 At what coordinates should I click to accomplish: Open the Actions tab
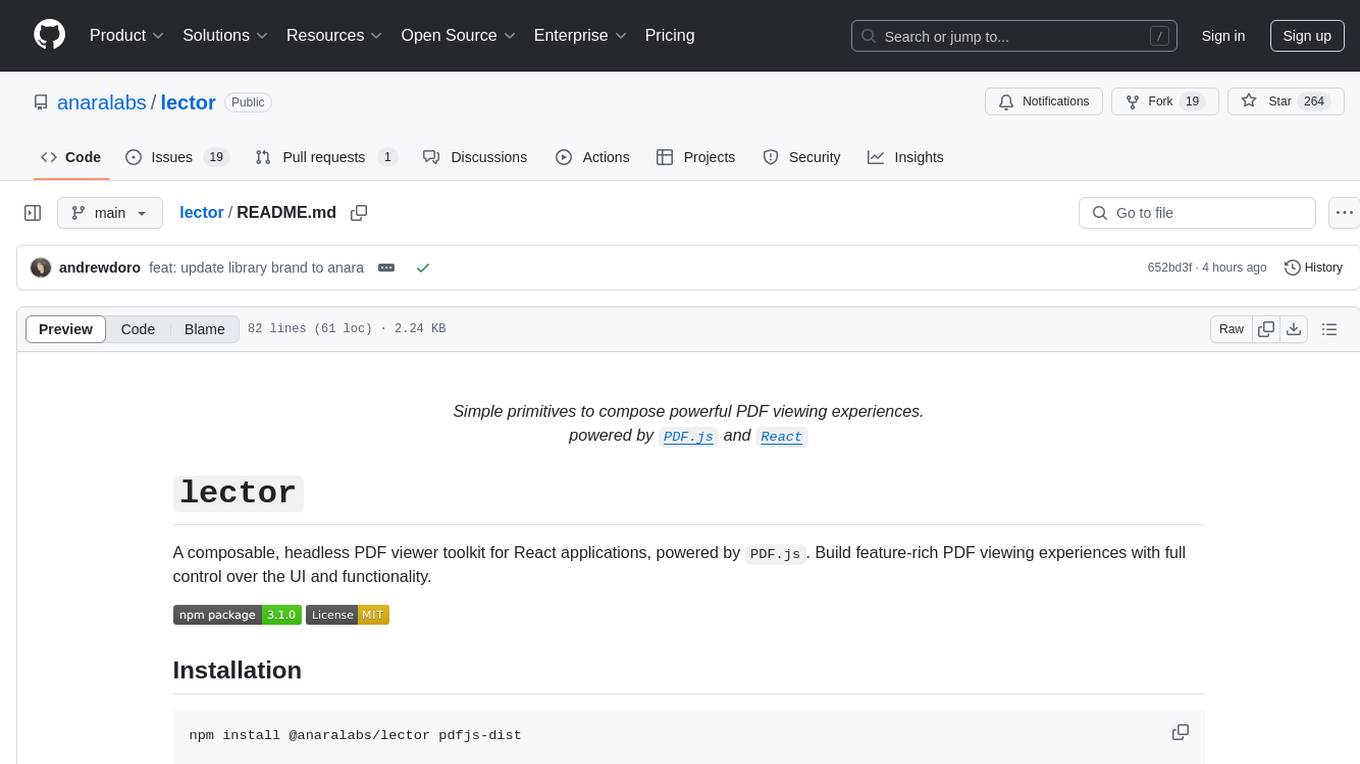click(x=592, y=157)
